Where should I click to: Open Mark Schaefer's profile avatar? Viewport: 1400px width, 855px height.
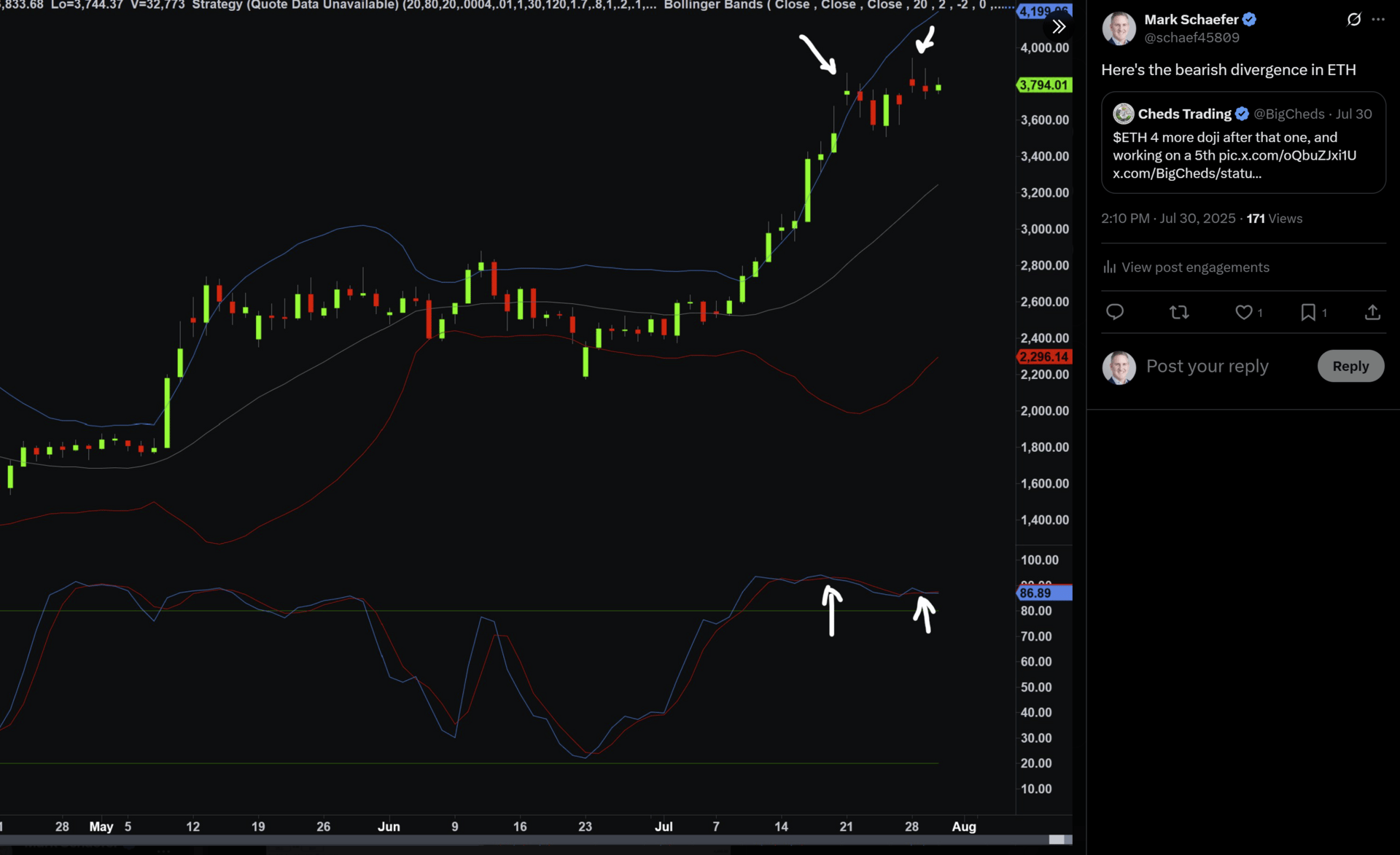click(1119, 28)
